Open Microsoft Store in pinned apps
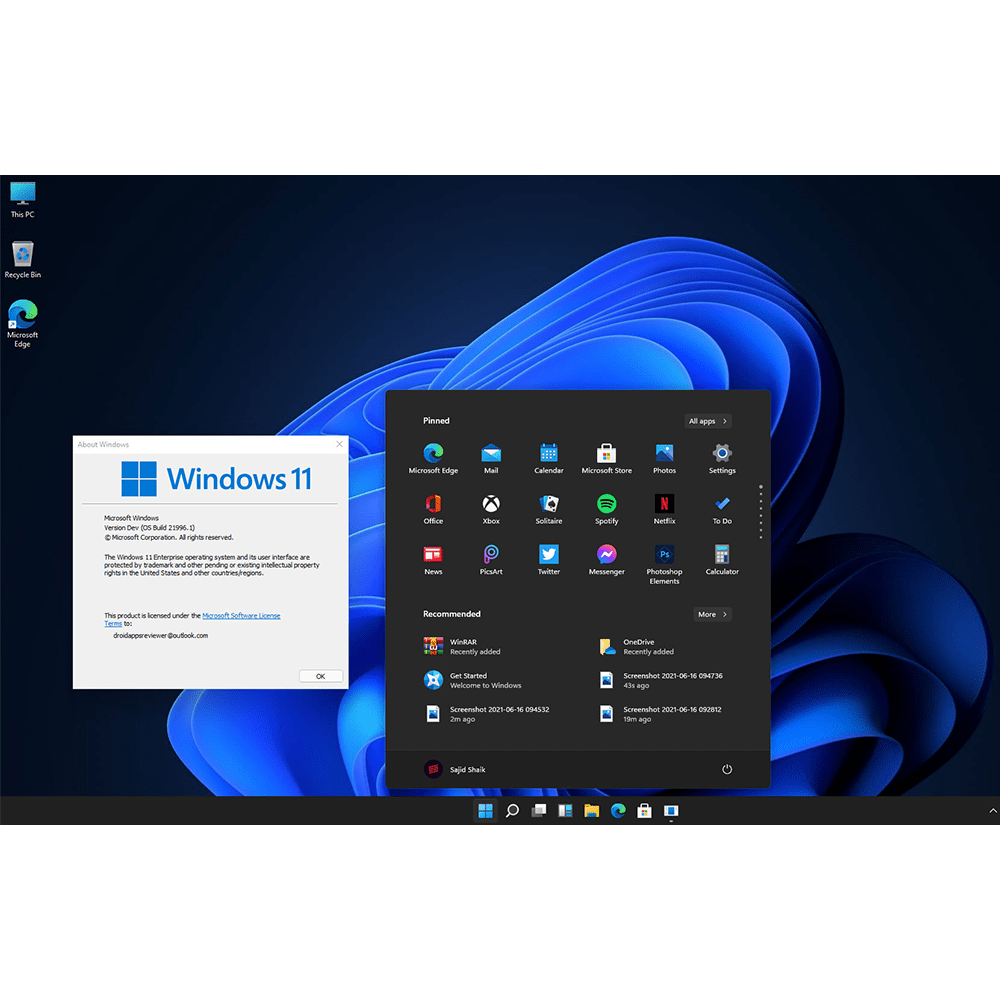Viewport: 1000px width, 1000px height. pos(607,459)
